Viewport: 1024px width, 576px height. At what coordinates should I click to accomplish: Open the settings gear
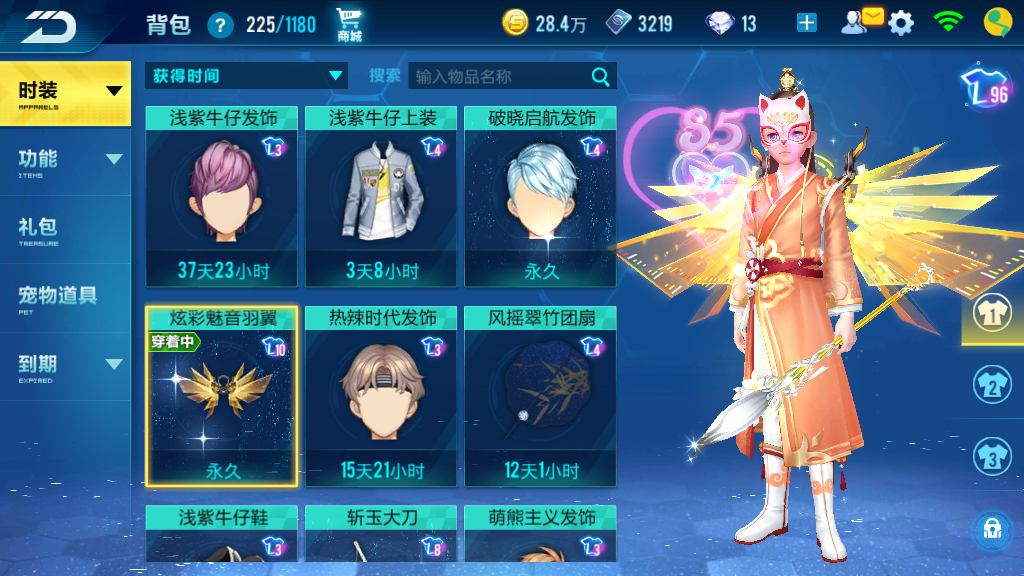tap(901, 24)
